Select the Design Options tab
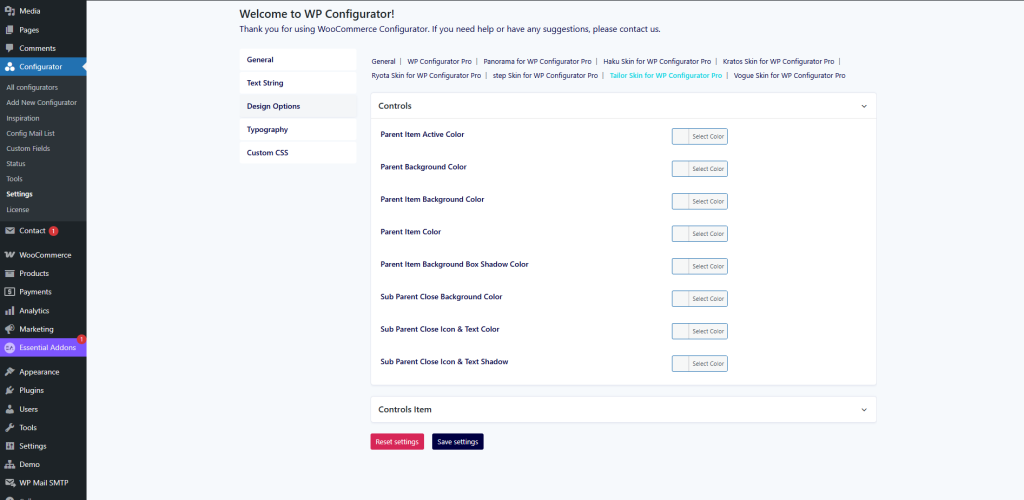This screenshot has width=1024, height=500. [x=298, y=106]
